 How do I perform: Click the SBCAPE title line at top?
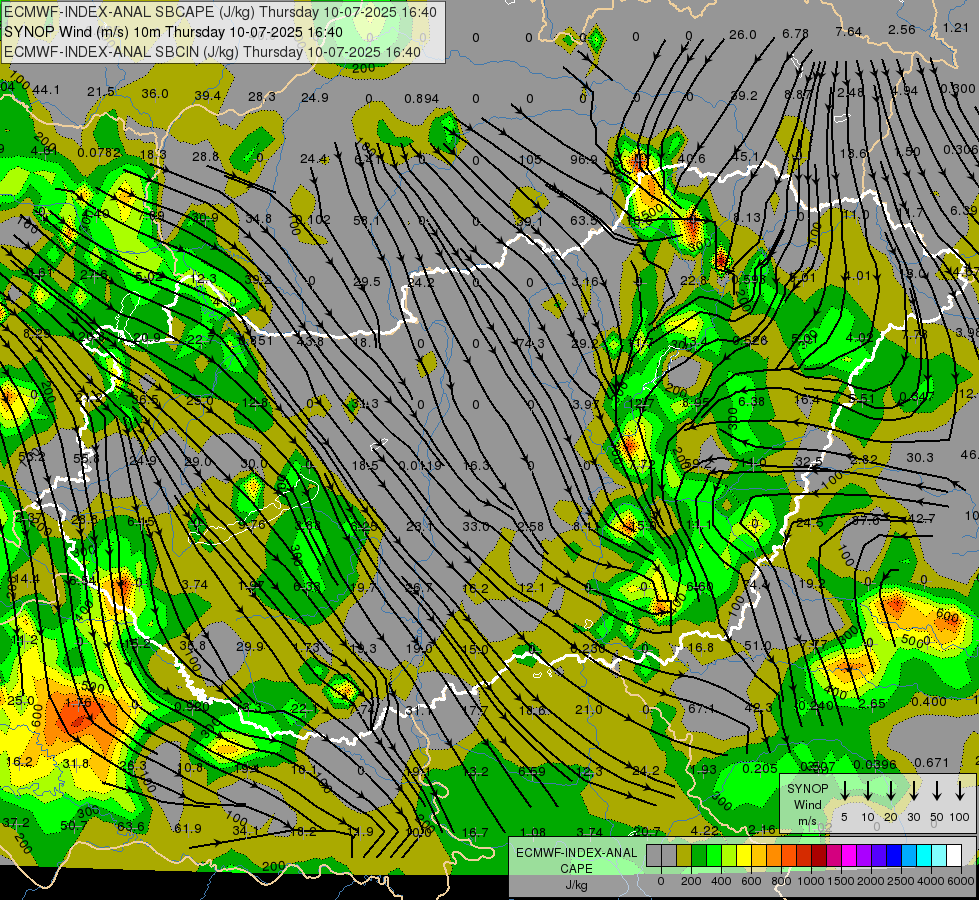click(220, 12)
